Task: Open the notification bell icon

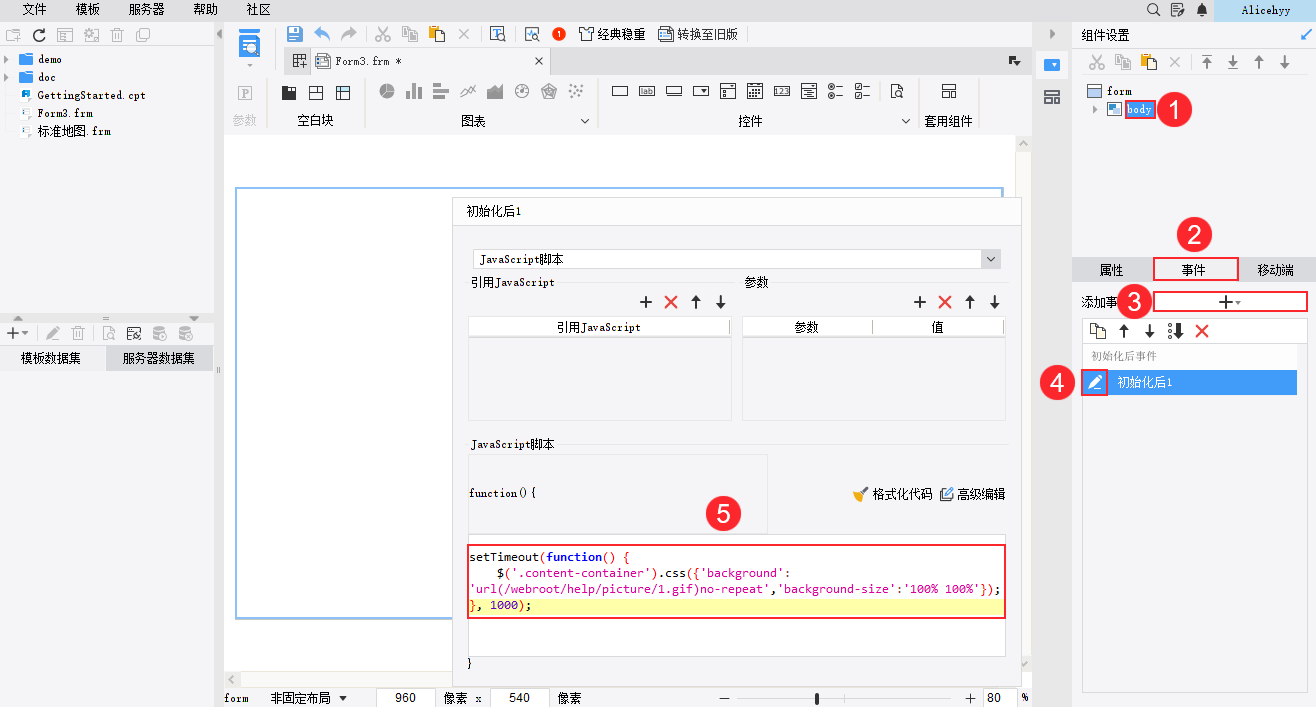Action: (x=1202, y=9)
